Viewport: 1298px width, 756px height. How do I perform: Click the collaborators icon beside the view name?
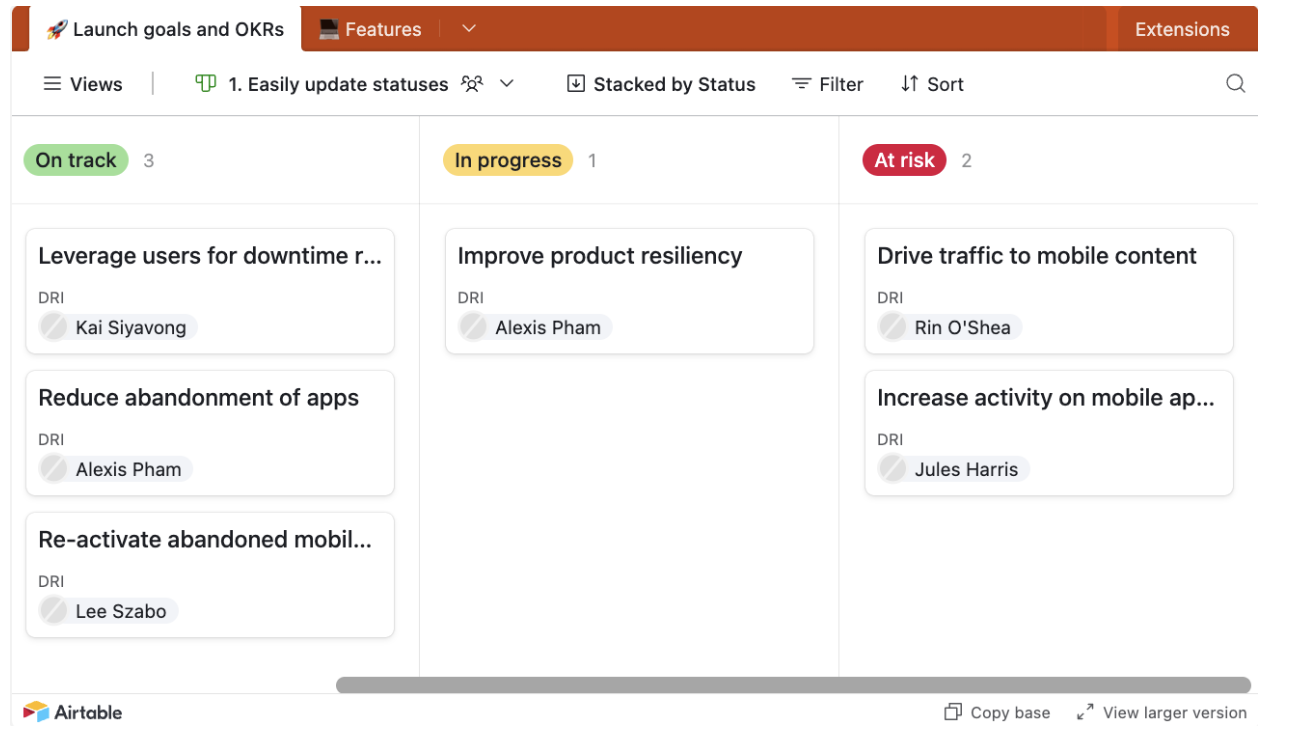click(472, 84)
